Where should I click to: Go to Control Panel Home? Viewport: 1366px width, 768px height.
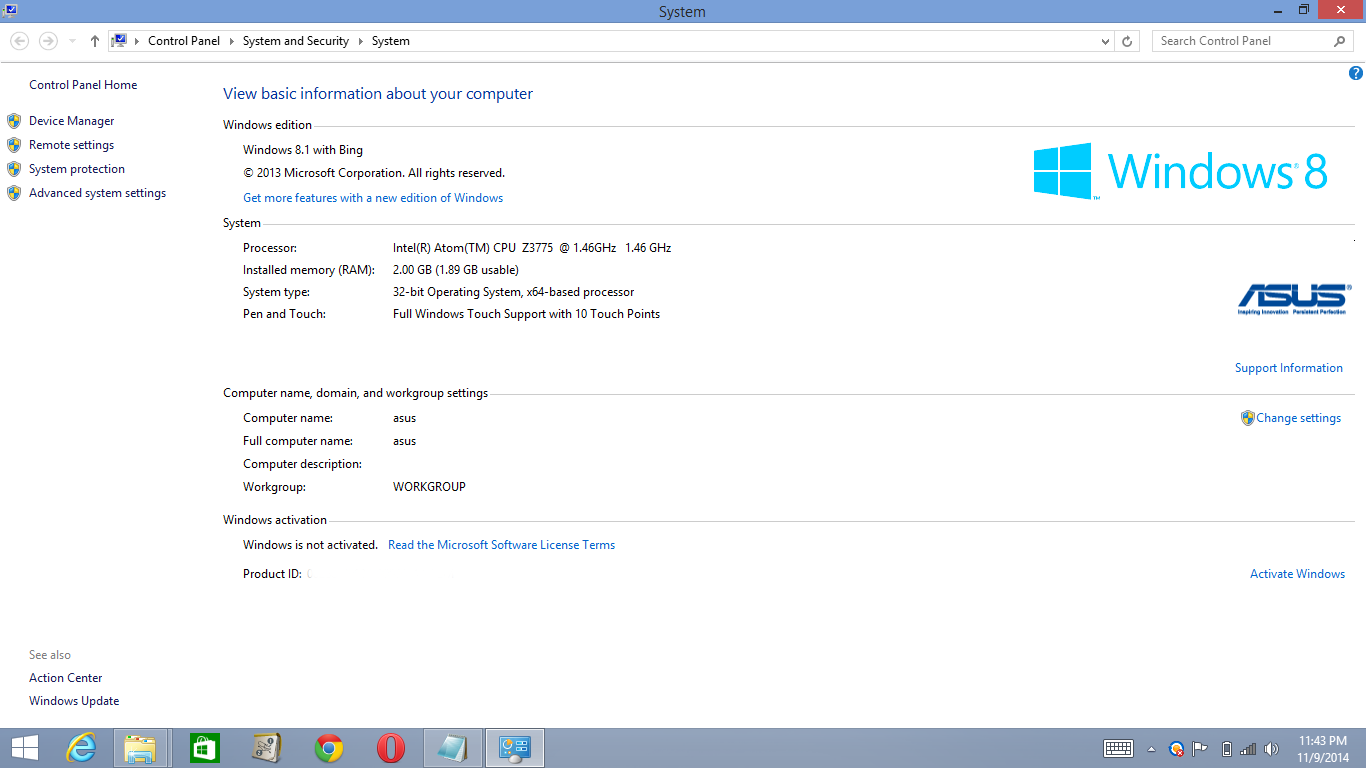click(x=83, y=85)
